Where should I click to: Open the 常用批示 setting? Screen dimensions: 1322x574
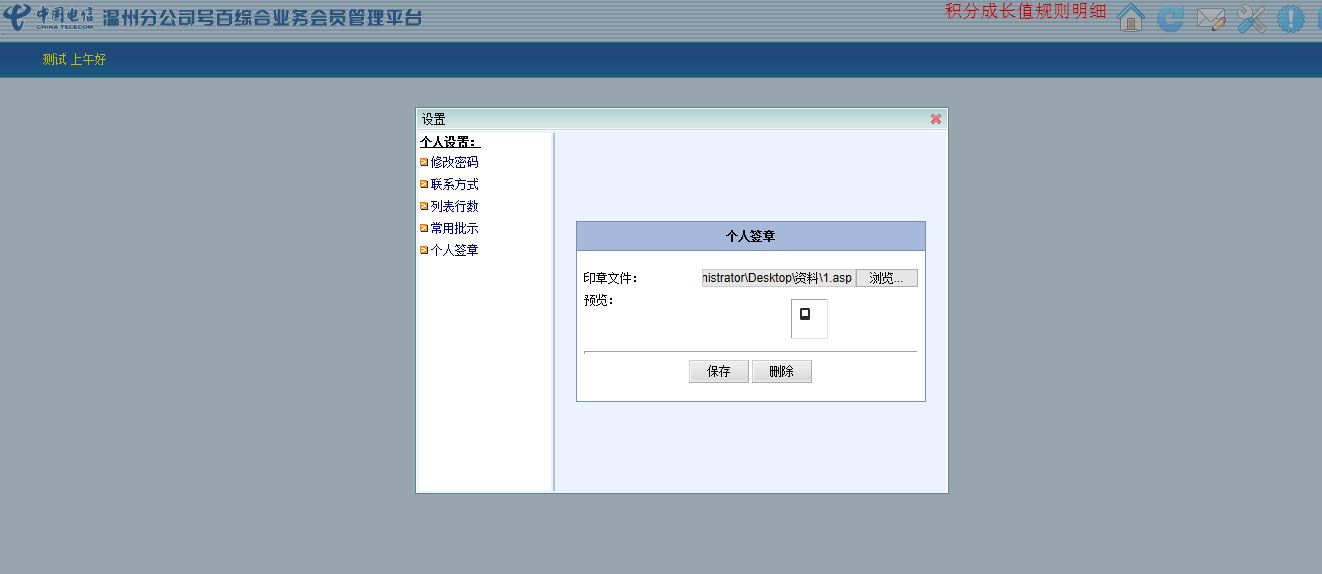point(454,228)
